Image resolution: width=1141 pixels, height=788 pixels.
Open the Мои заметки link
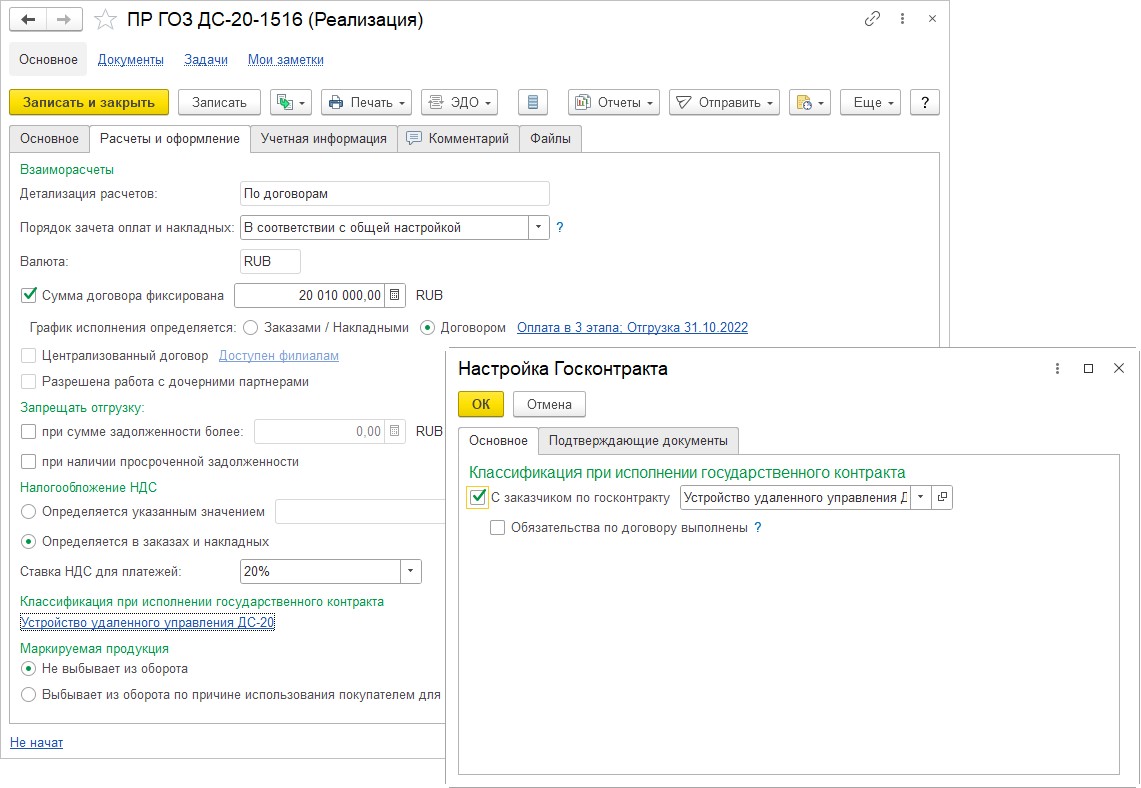pos(286,60)
